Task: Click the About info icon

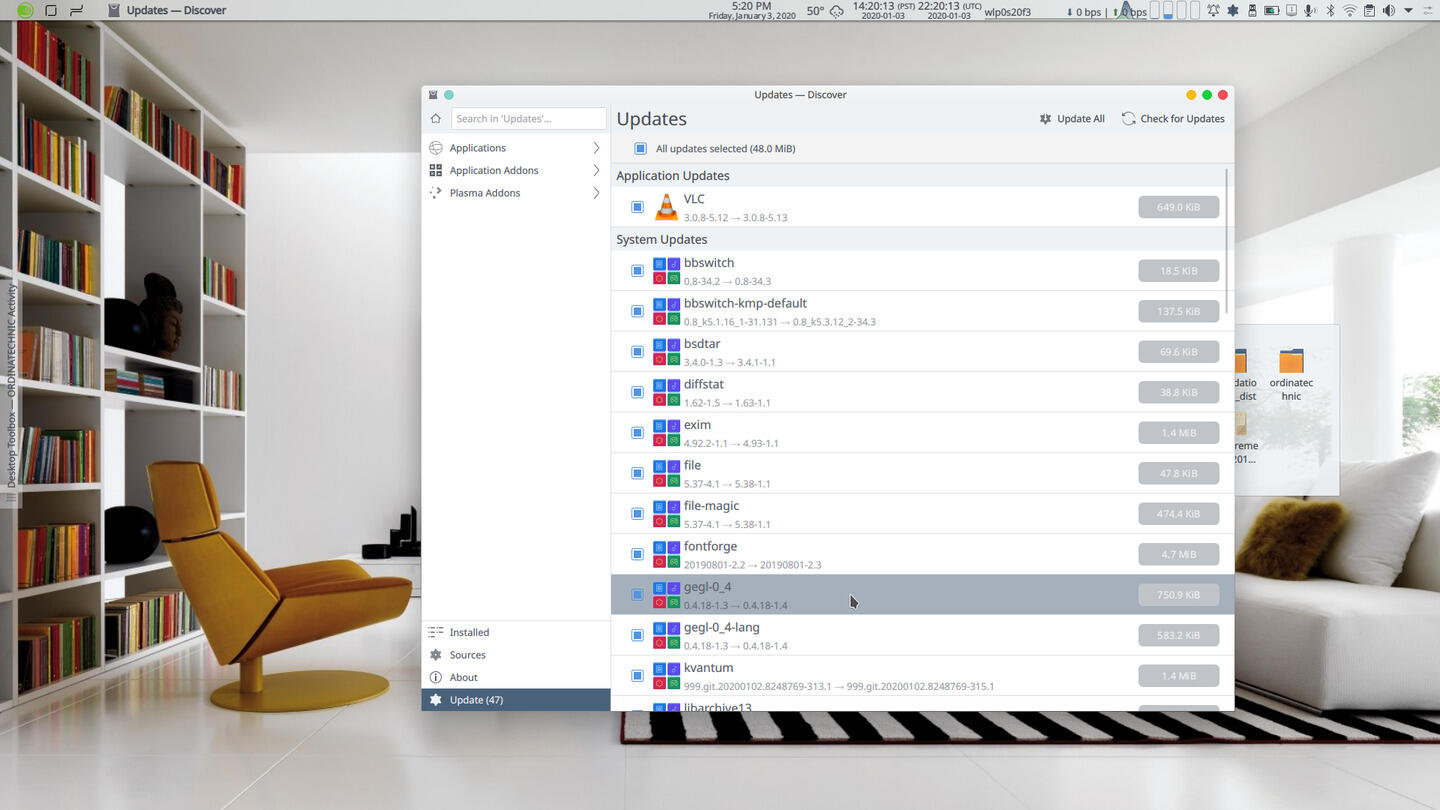Action: pos(435,677)
